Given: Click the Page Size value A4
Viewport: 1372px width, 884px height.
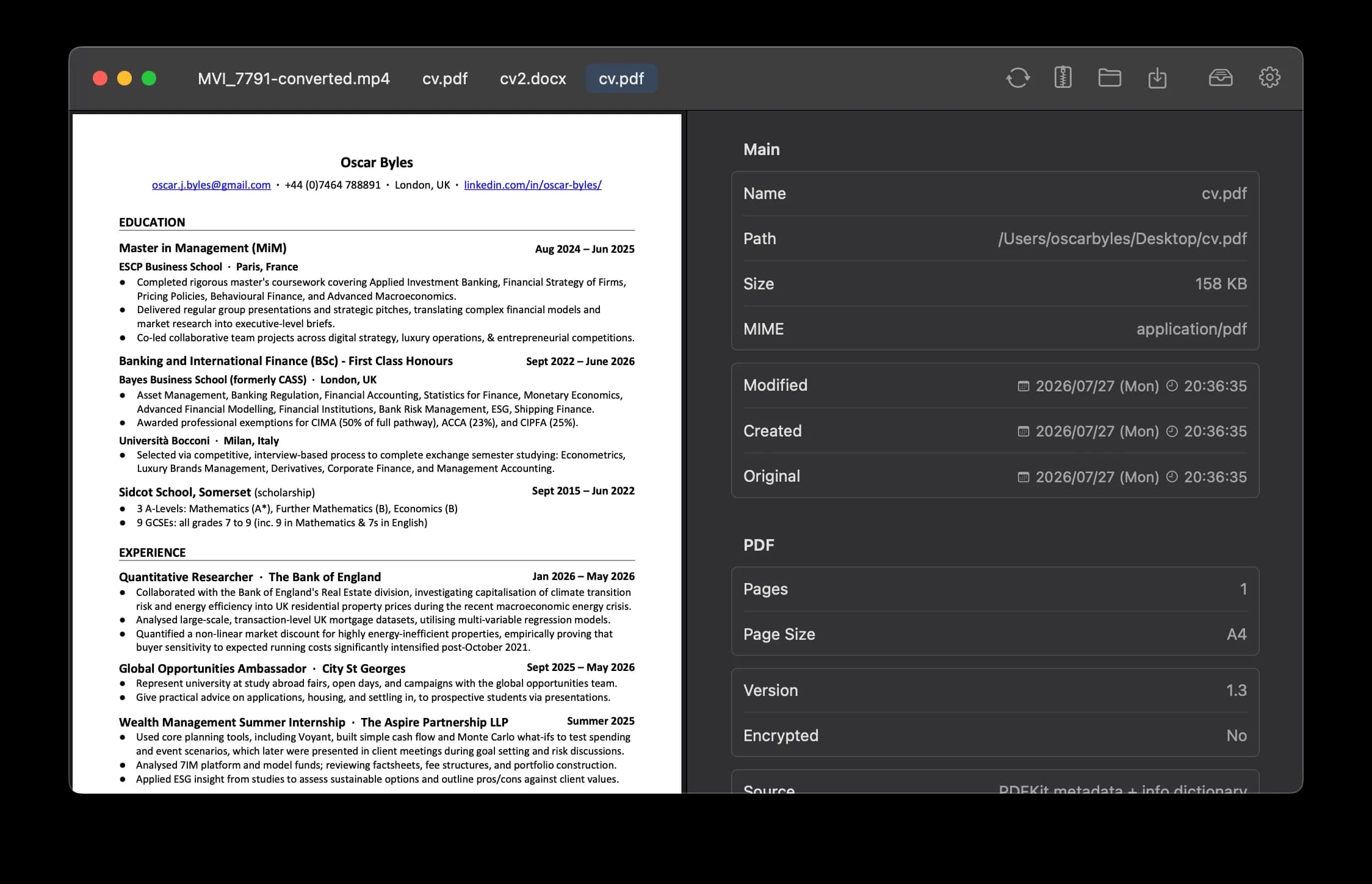Looking at the screenshot, I should (x=1237, y=634).
